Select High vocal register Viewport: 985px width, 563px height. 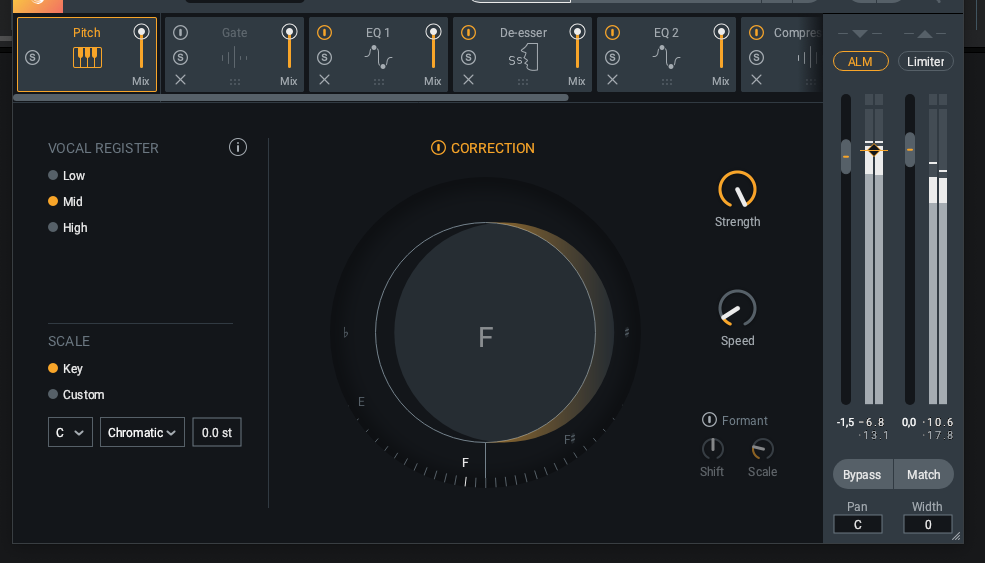coord(68,227)
